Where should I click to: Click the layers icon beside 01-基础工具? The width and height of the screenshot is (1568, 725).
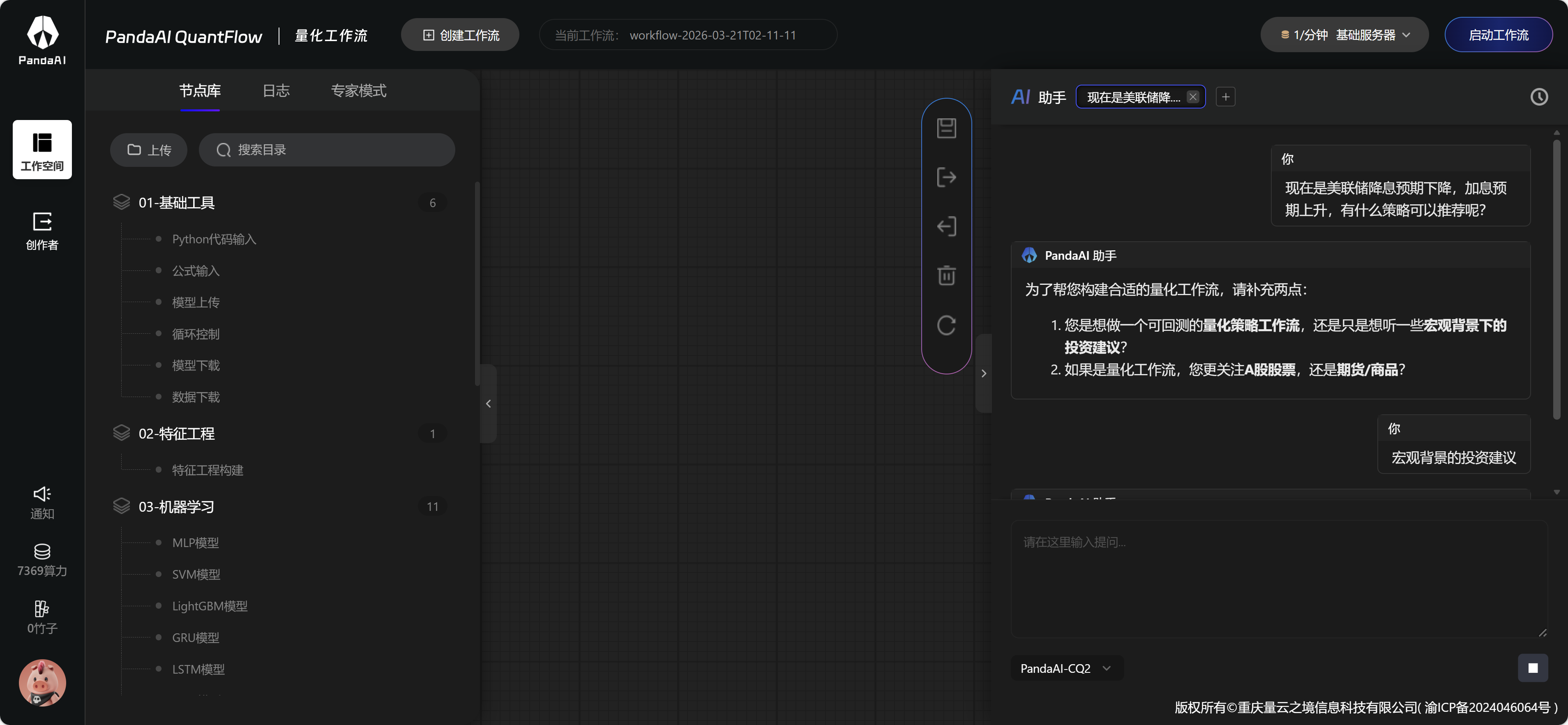click(x=121, y=202)
